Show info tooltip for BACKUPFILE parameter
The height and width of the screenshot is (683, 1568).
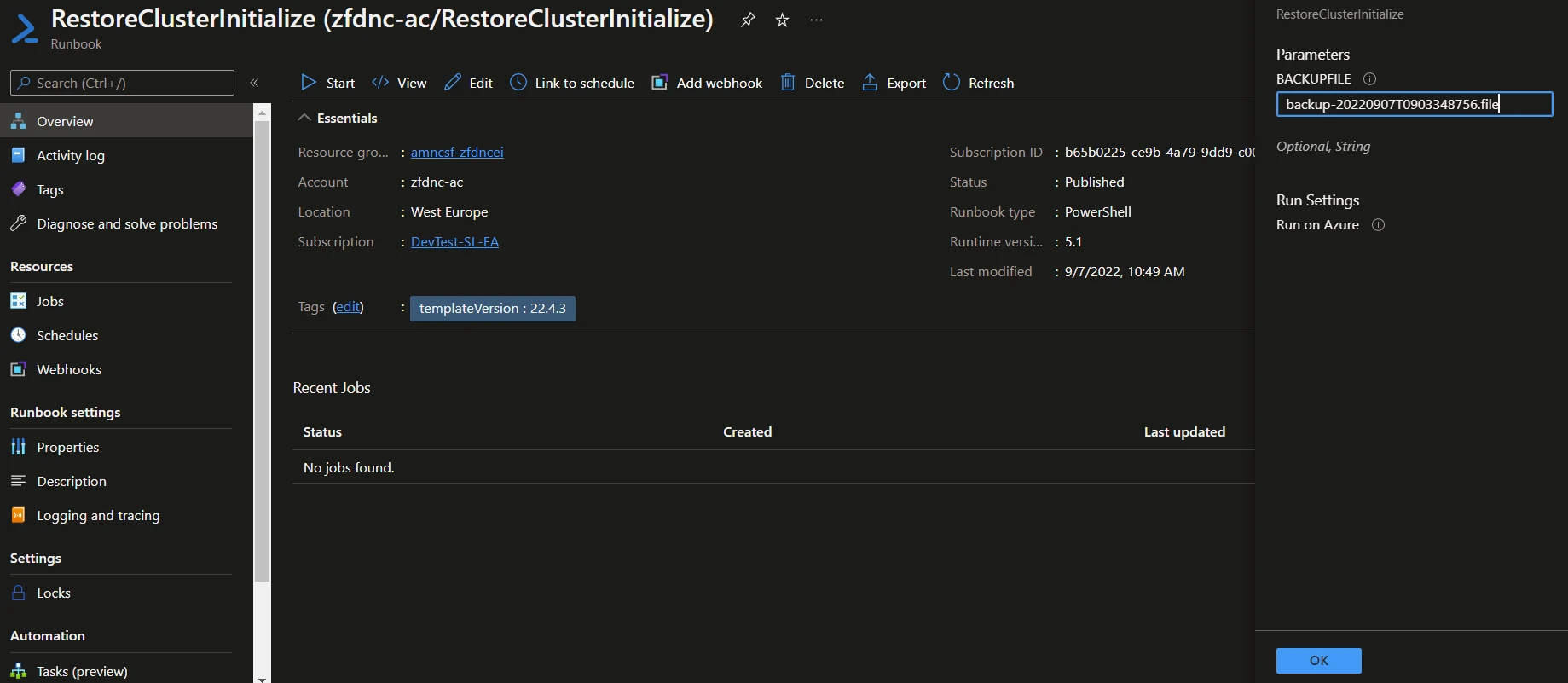(1370, 79)
